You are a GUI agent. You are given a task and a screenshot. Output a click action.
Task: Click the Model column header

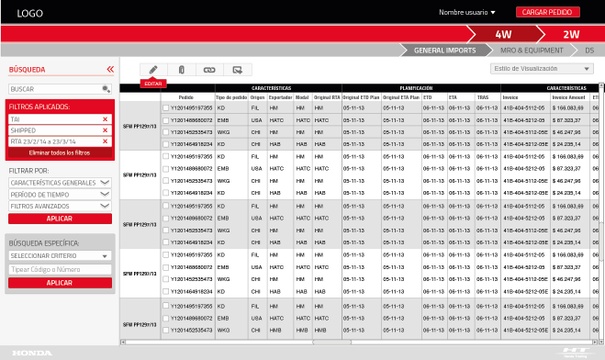(x=302, y=97)
